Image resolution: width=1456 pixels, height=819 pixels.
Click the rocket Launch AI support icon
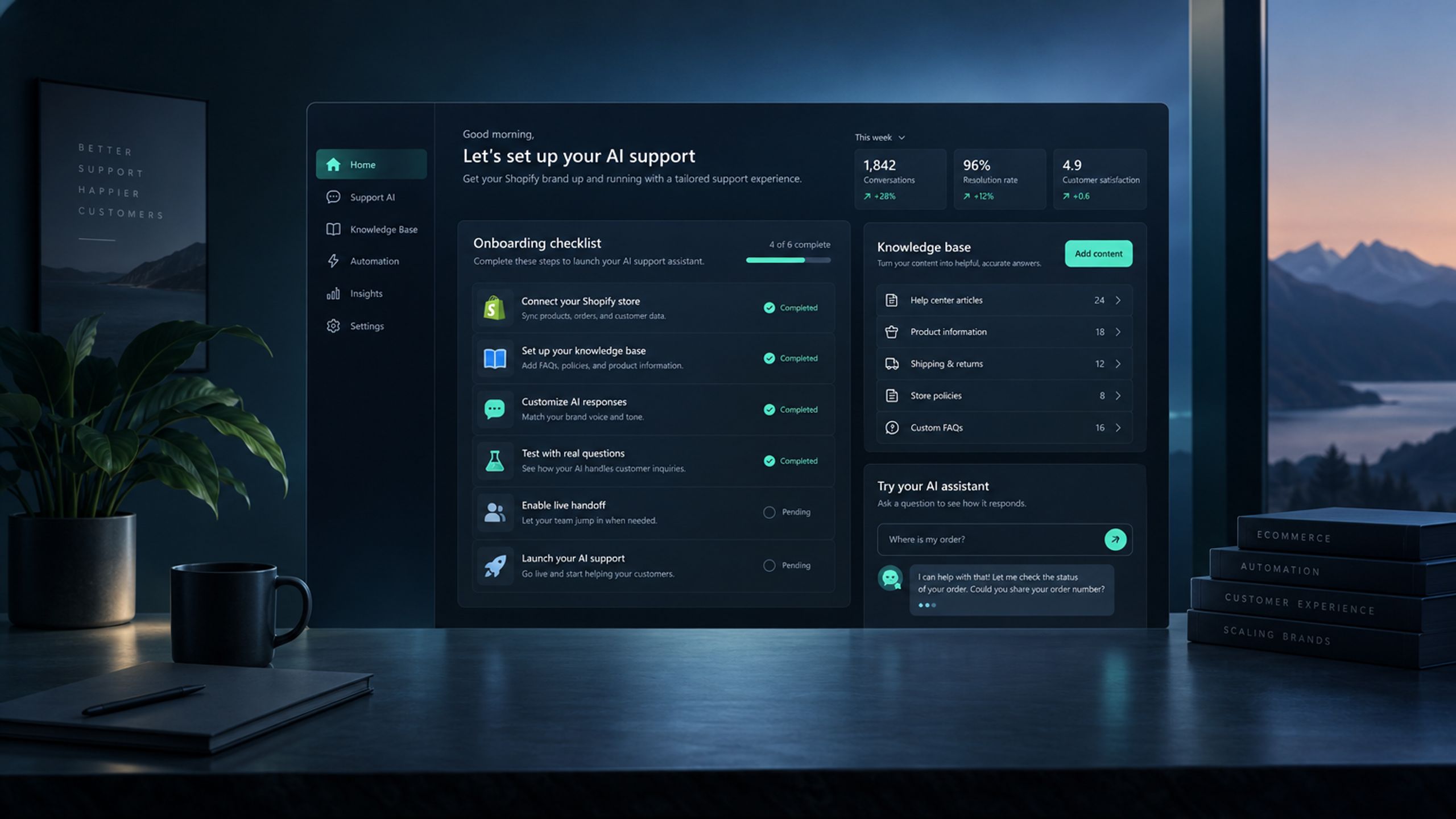click(x=495, y=566)
